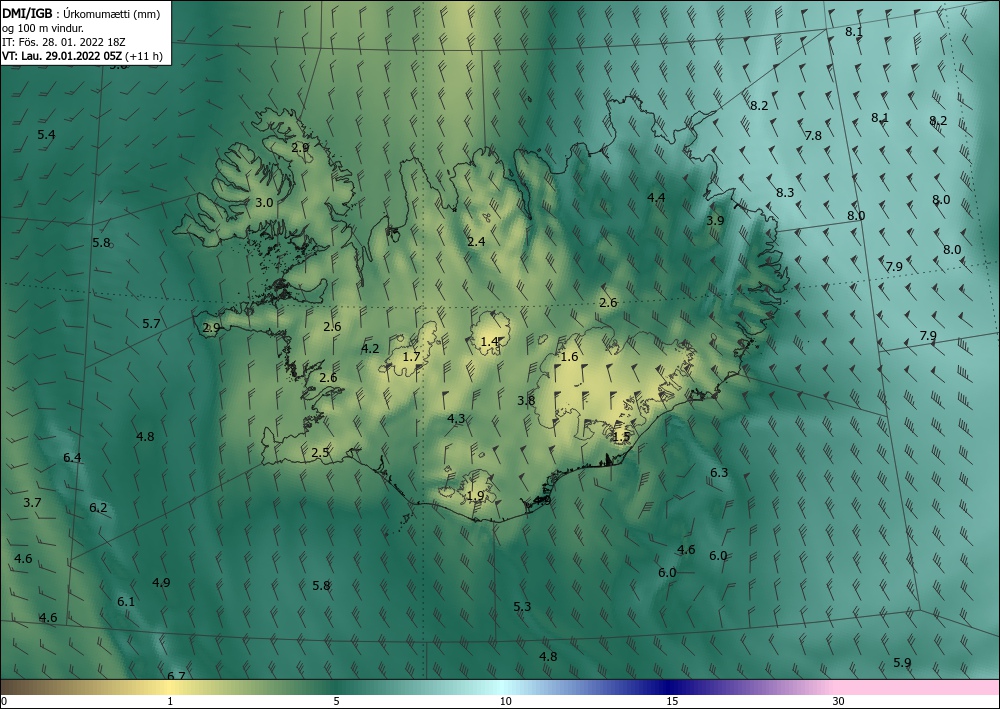1000x709 pixels.
Task: Click the 'og 100 m vindur.' legend line
Action: 43,28
